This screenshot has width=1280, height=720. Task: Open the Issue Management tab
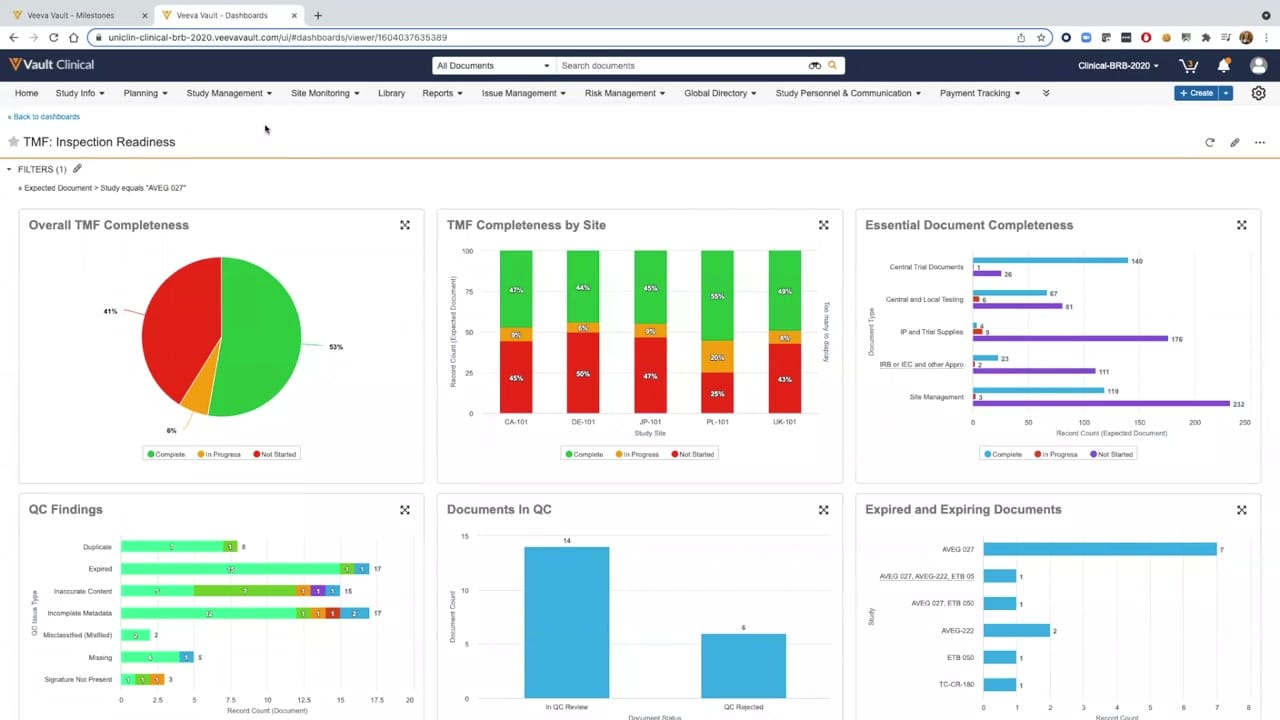click(x=523, y=93)
